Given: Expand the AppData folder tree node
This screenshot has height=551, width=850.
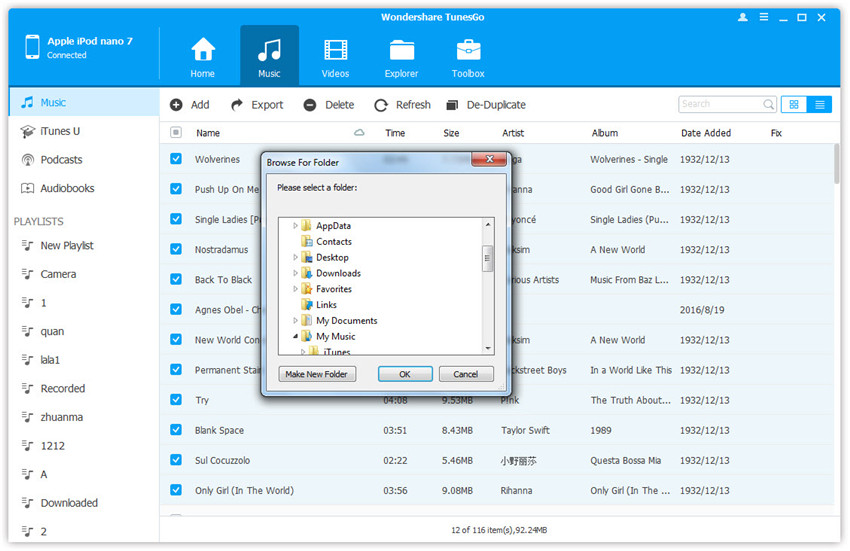Looking at the screenshot, I should point(296,226).
